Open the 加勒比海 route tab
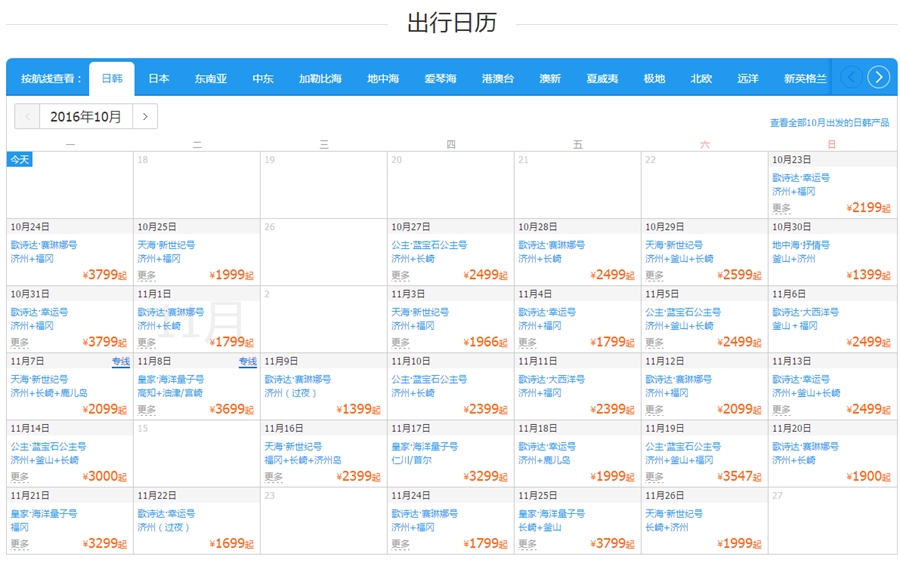This screenshot has height=566, width=900. [x=320, y=79]
